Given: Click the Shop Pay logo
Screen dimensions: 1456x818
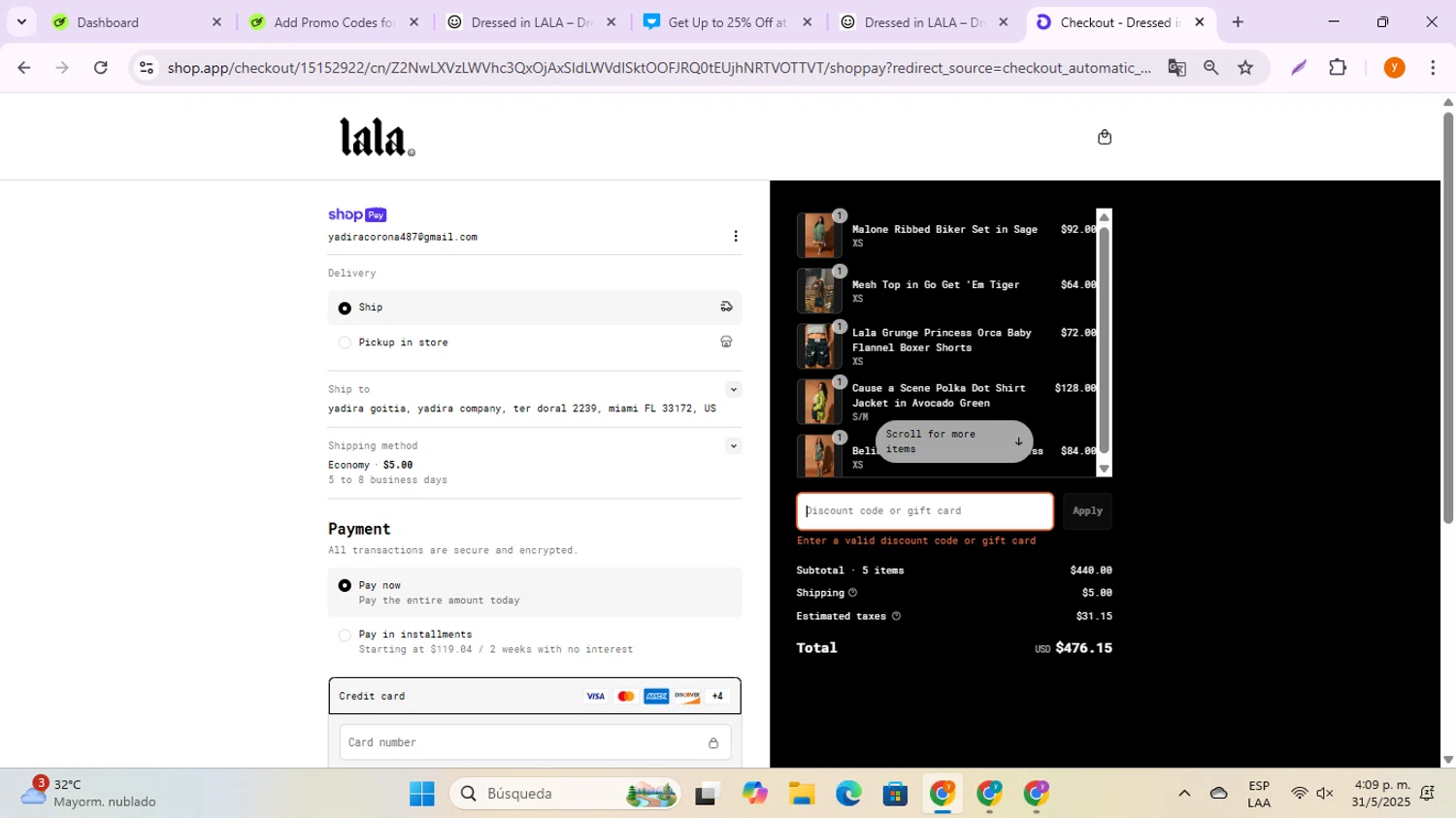Looking at the screenshot, I should click(357, 214).
